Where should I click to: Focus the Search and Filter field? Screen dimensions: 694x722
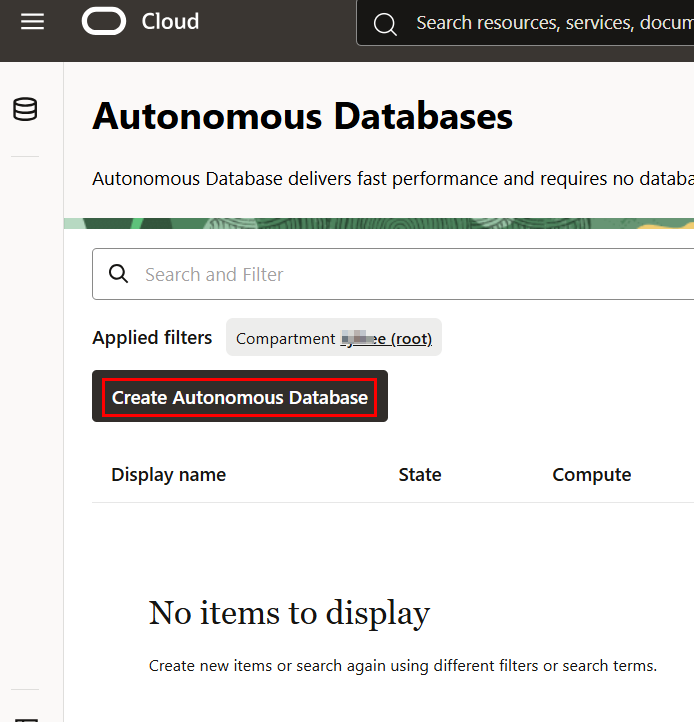393,274
